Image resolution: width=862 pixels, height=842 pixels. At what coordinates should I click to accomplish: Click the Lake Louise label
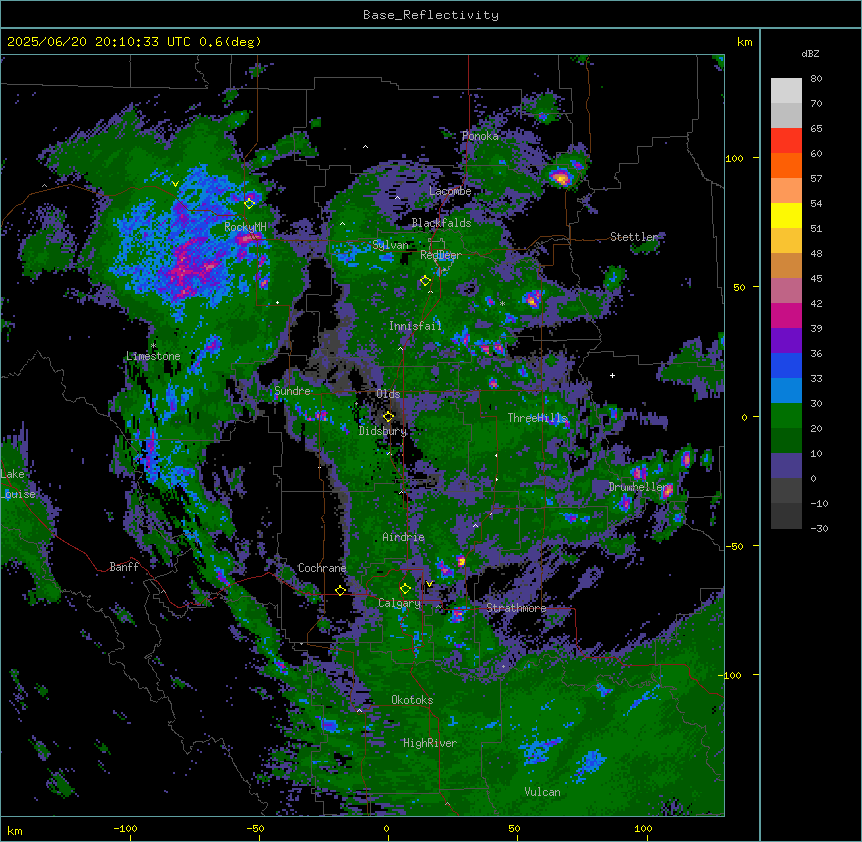click(19, 484)
